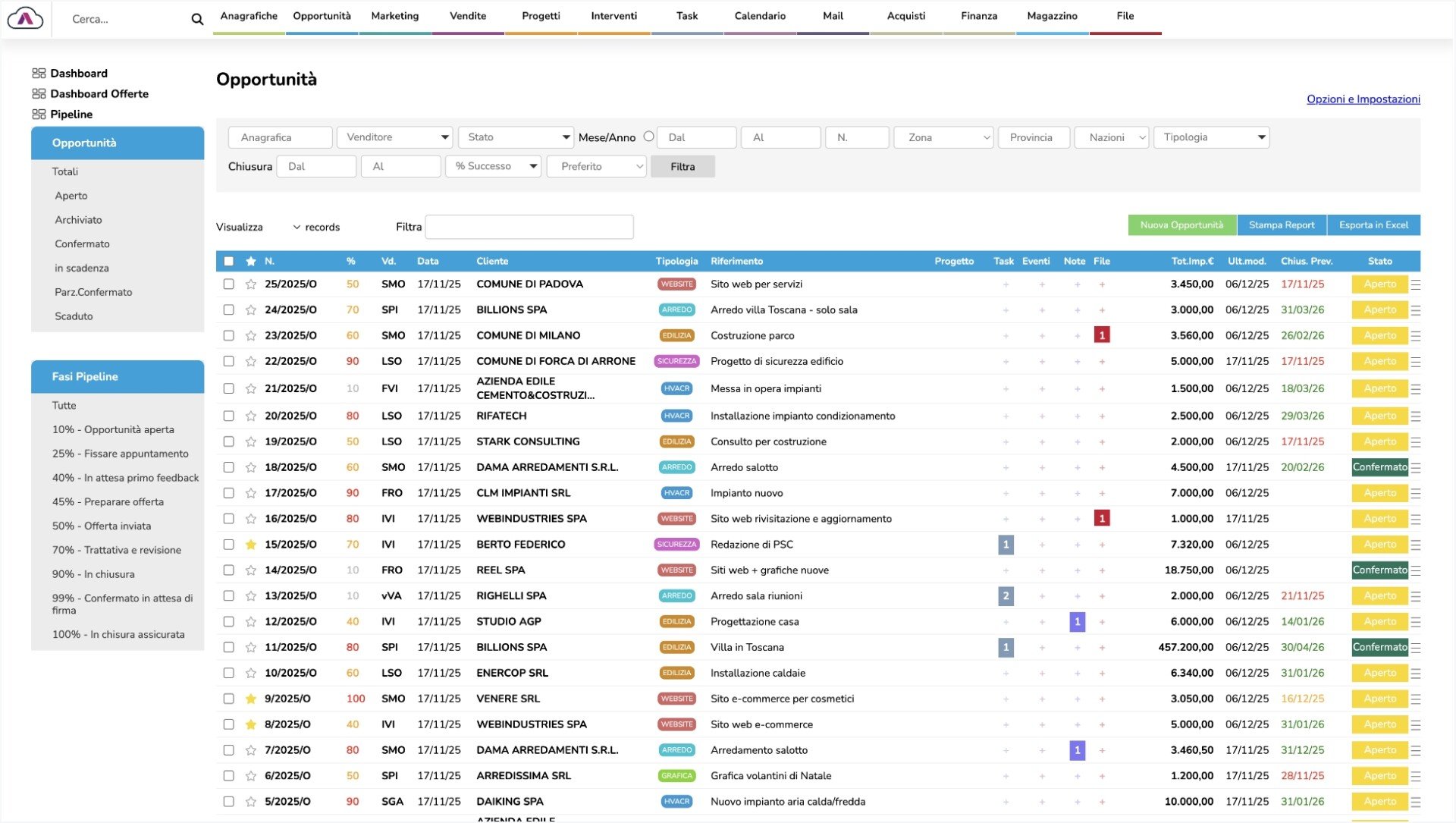The image size is (1456, 823).
Task: Switch to the Magazzino menu tab
Action: [1052, 16]
